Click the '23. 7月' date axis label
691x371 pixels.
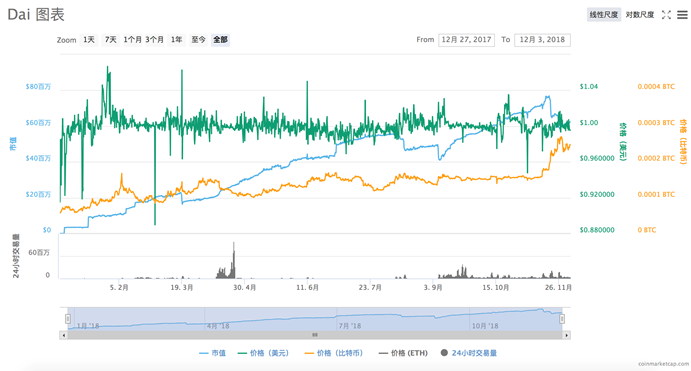click(x=370, y=288)
